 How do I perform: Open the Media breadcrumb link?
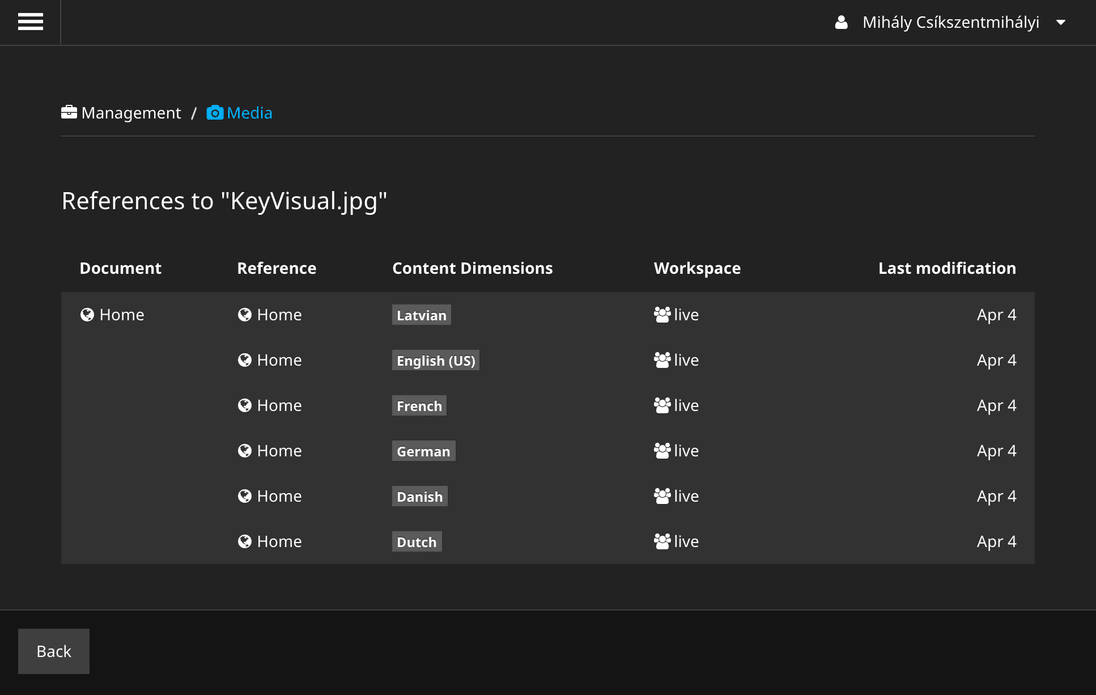(250, 113)
